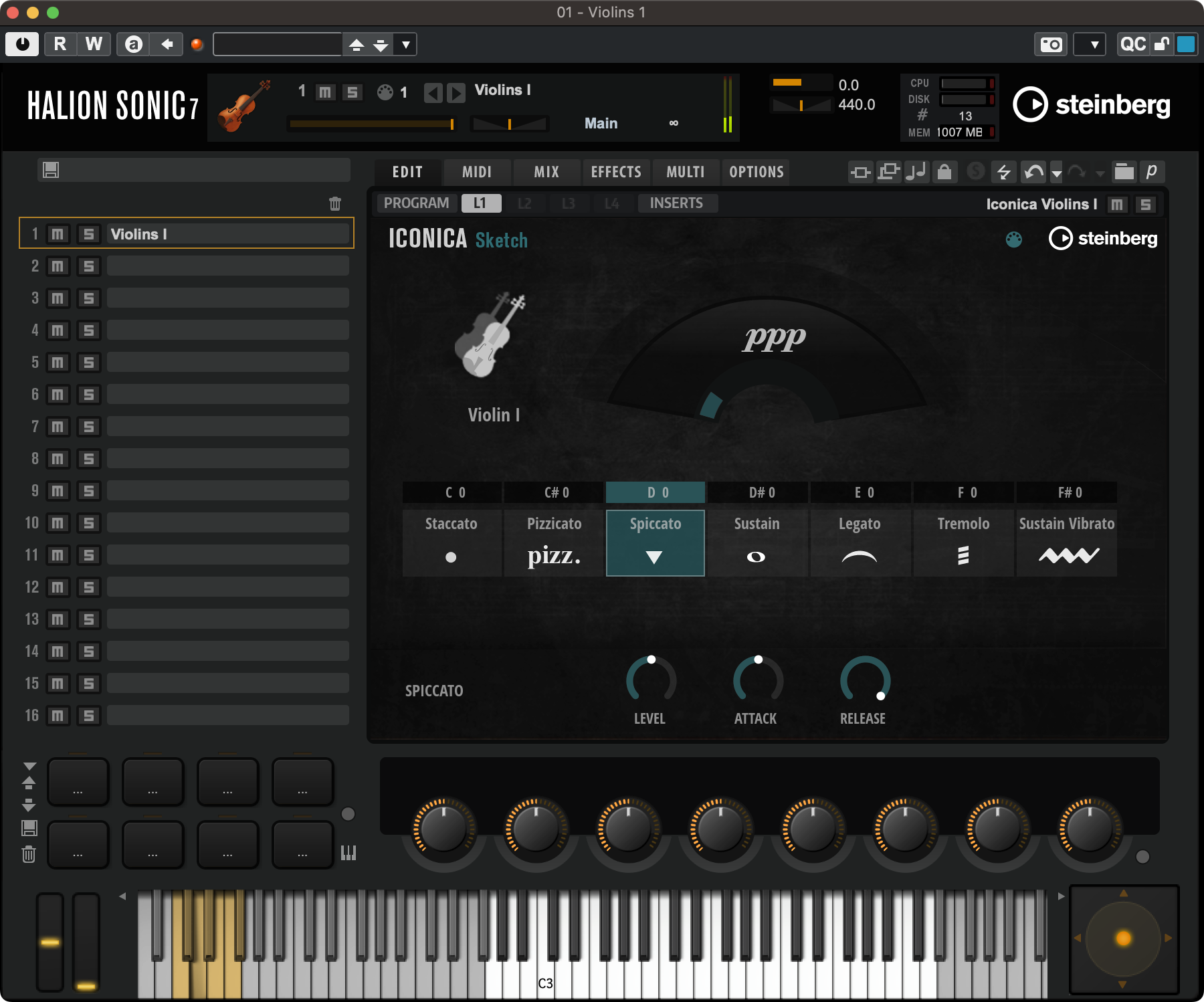This screenshot has height=1002, width=1204.
Task: Click the blue square indicator in the top bar
Action: click(1186, 44)
